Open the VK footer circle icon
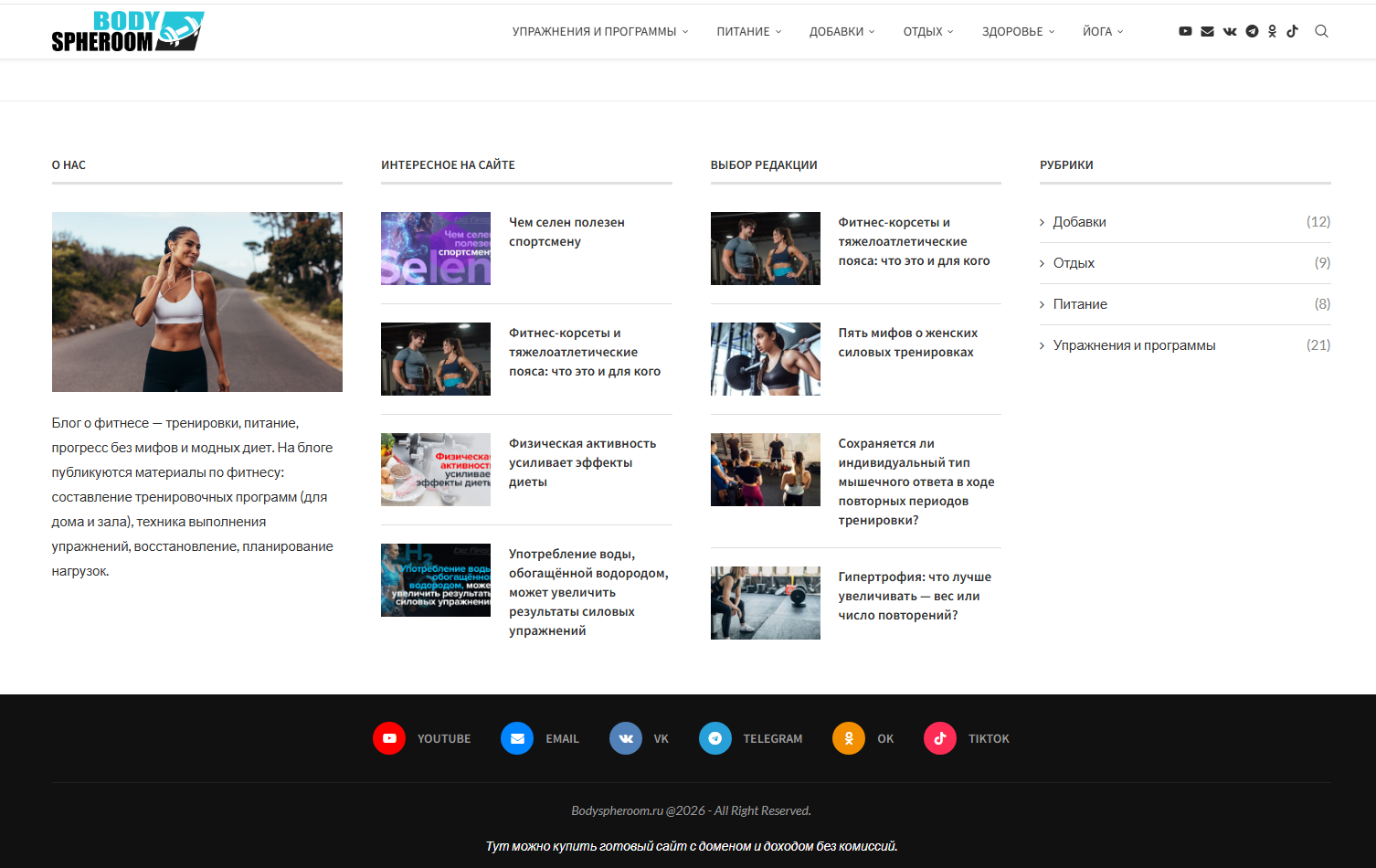1376x868 pixels. tap(626, 738)
